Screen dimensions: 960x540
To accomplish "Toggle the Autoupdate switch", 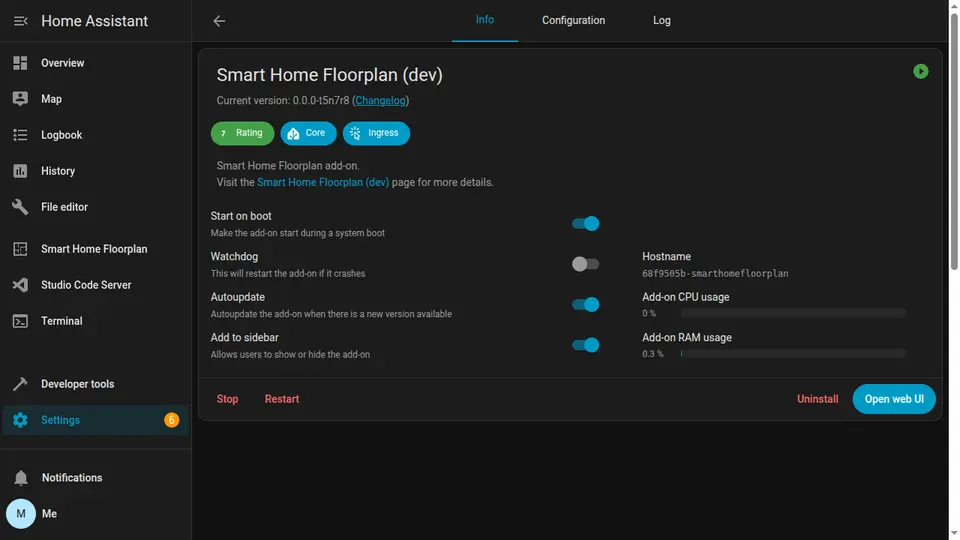I will click(x=585, y=304).
